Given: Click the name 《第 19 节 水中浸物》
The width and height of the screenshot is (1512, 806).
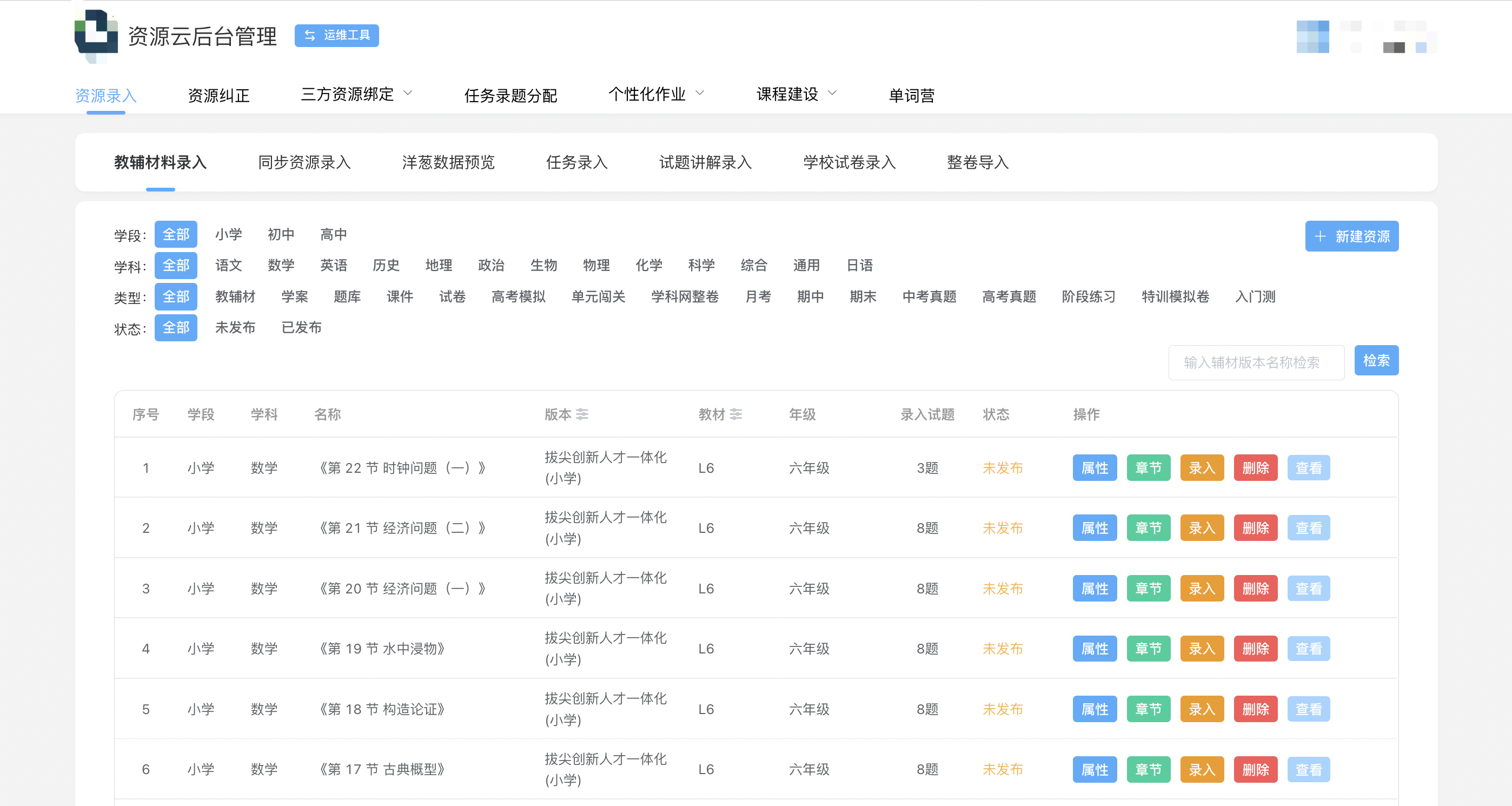Looking at the screenshot, I should (x=382, y=649).
